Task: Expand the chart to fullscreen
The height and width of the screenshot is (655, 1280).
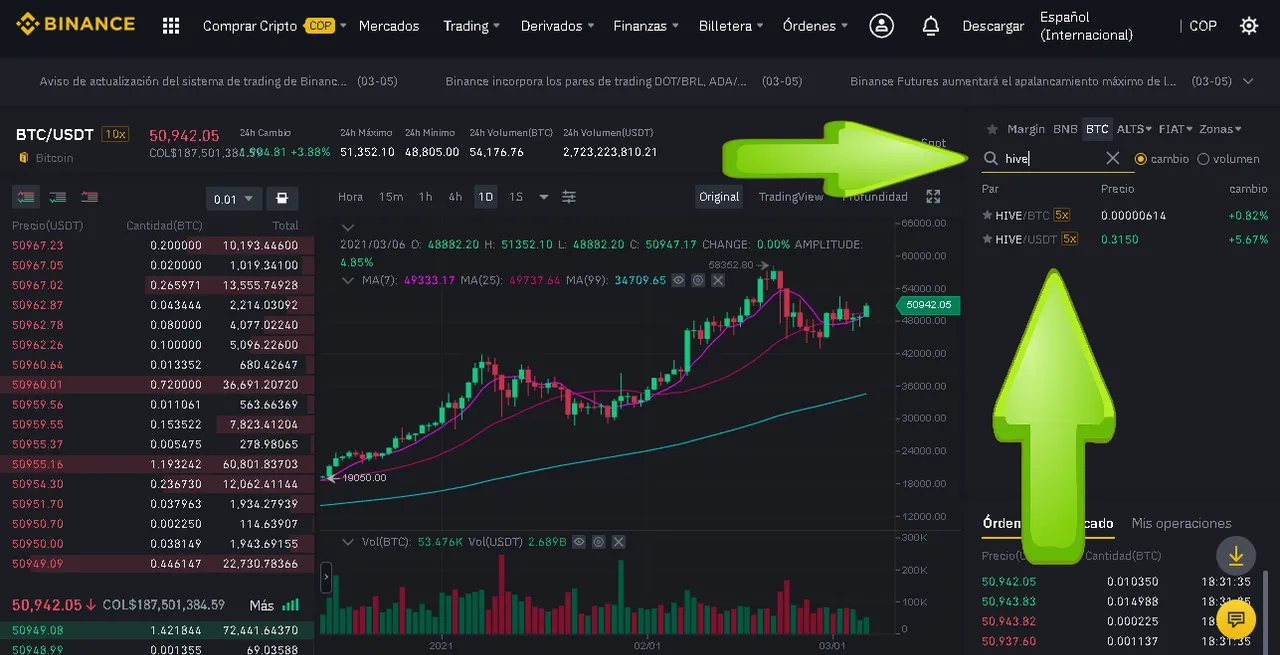Action: click(933, 197)
